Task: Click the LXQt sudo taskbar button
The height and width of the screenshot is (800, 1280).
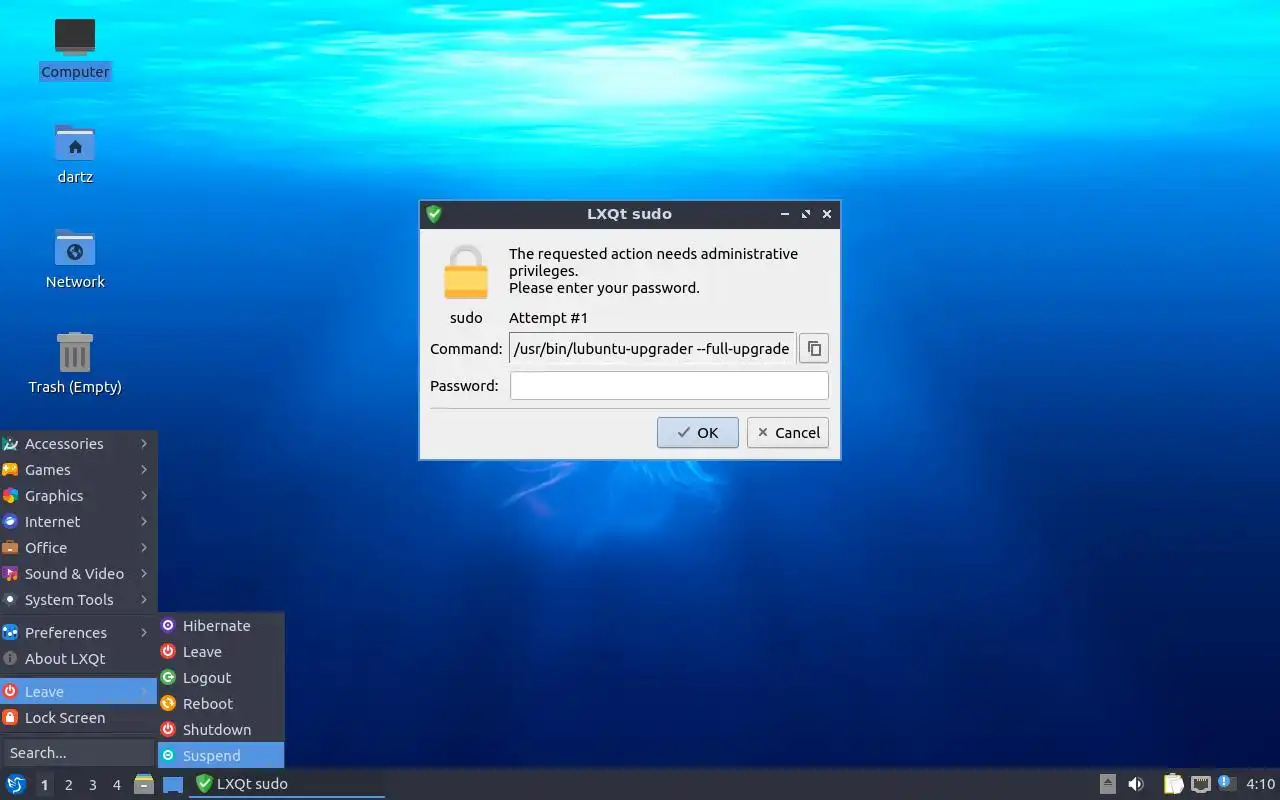Action: pyautogui.click(x=287, y=784)
